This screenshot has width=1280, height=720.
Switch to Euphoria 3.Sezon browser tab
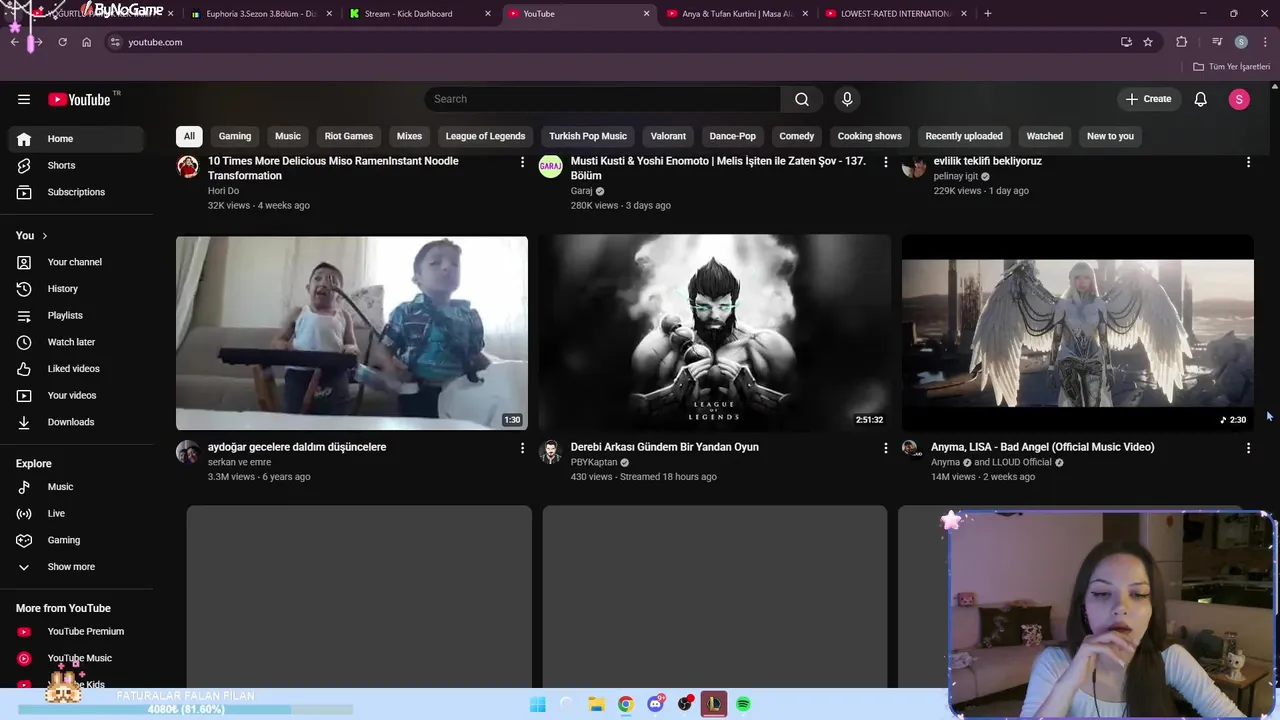click(260, 14)
